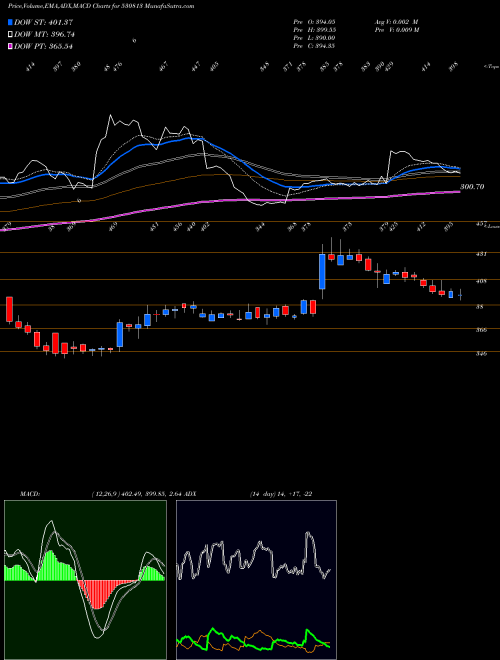
Task: Click the (14 day) ADX values text
Action: point(281,494)
